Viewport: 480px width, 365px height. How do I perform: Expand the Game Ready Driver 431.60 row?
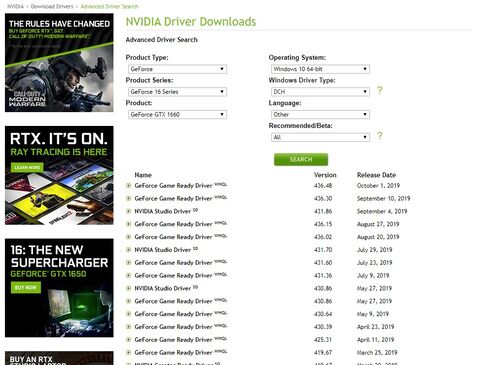click(128, 263)
